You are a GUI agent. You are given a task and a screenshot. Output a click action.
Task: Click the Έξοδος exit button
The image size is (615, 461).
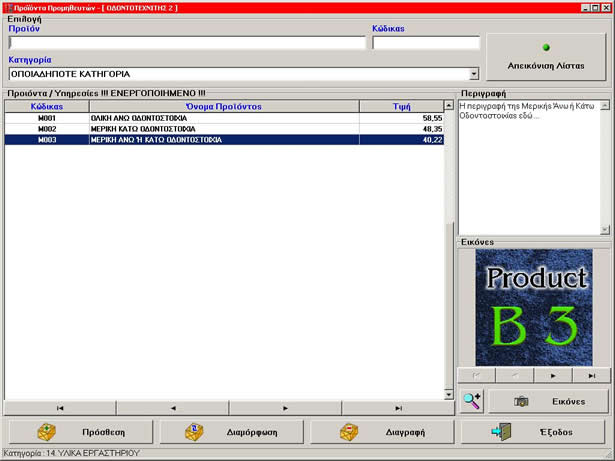click(533, 432)
